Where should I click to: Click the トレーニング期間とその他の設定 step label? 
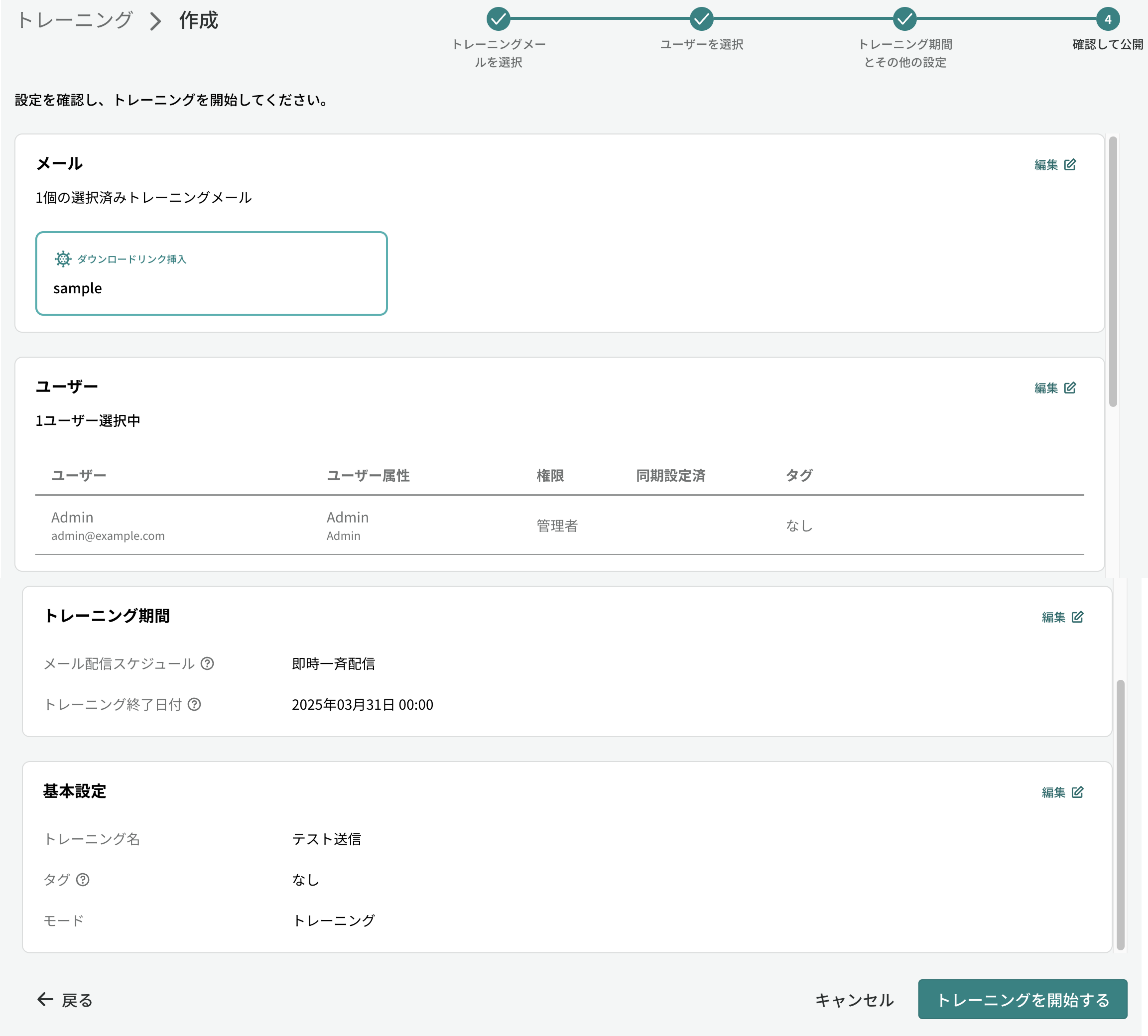(x=904, y=53)
